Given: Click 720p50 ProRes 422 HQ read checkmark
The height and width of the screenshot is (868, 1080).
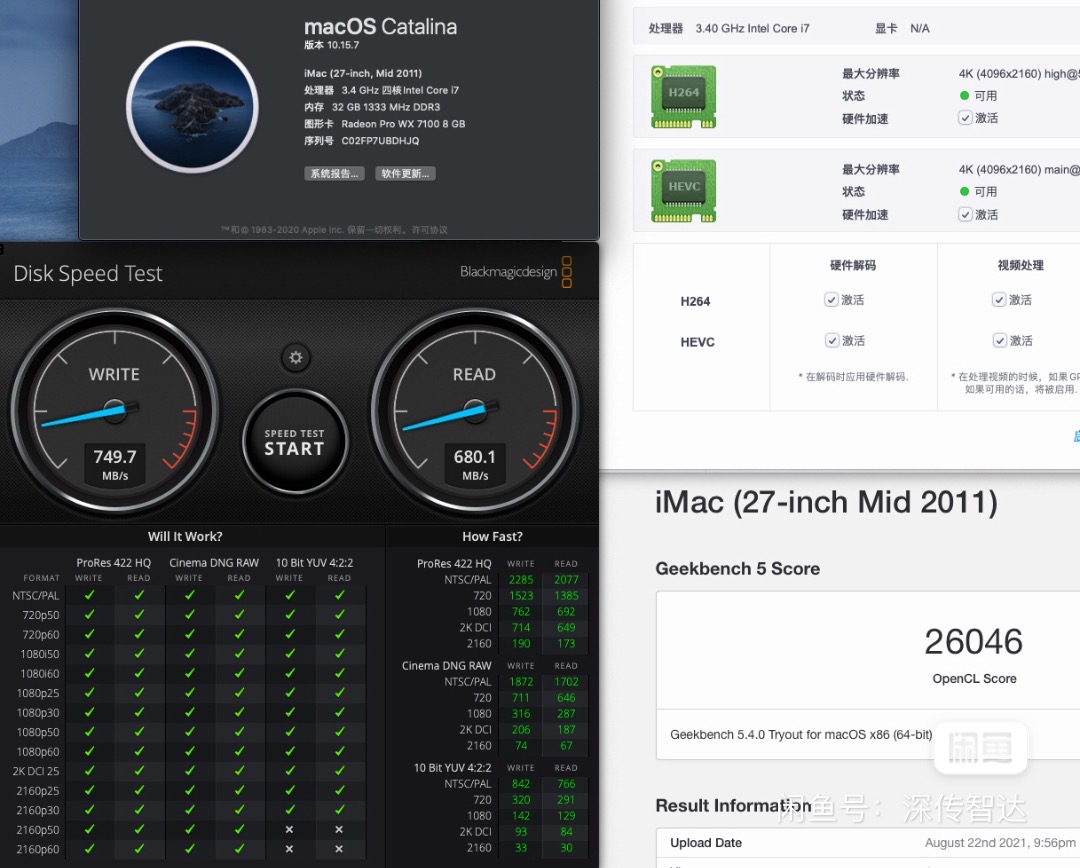Looking at the screenshot, I should pos(139,614).
